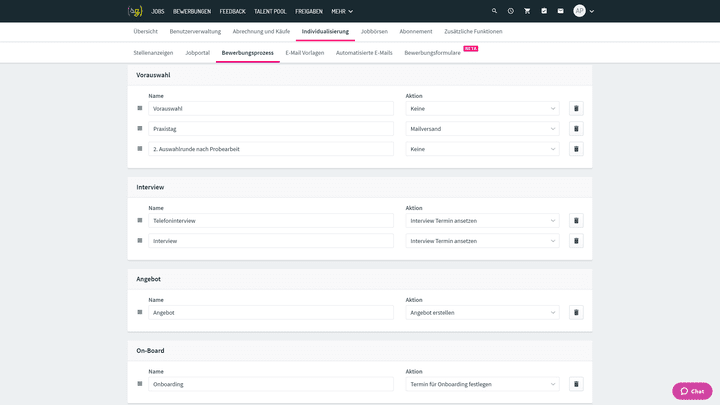This screenshot has height=405, width=720.
Task: Click drag handle of 2. Auswahlrunde row
Action: [x=140, y=149]
